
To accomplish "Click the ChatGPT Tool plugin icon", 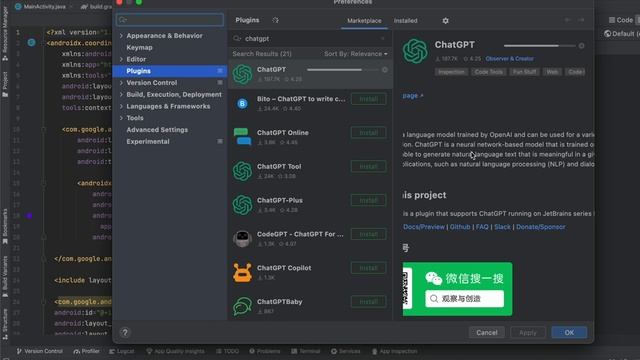I will click(x=242, y=171).
